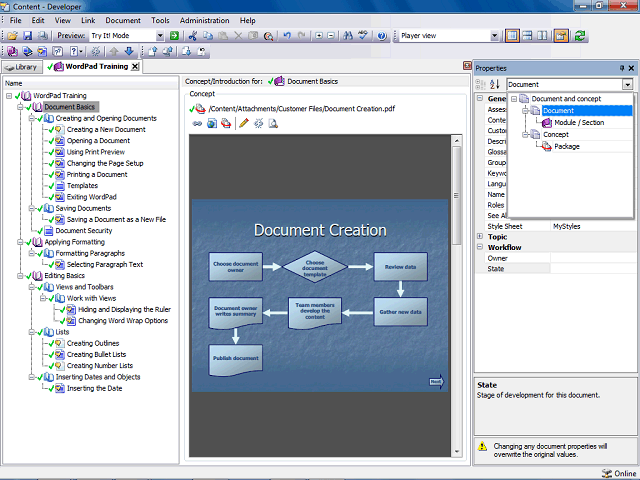Collapse the Workflow property category

click(480, 247)
